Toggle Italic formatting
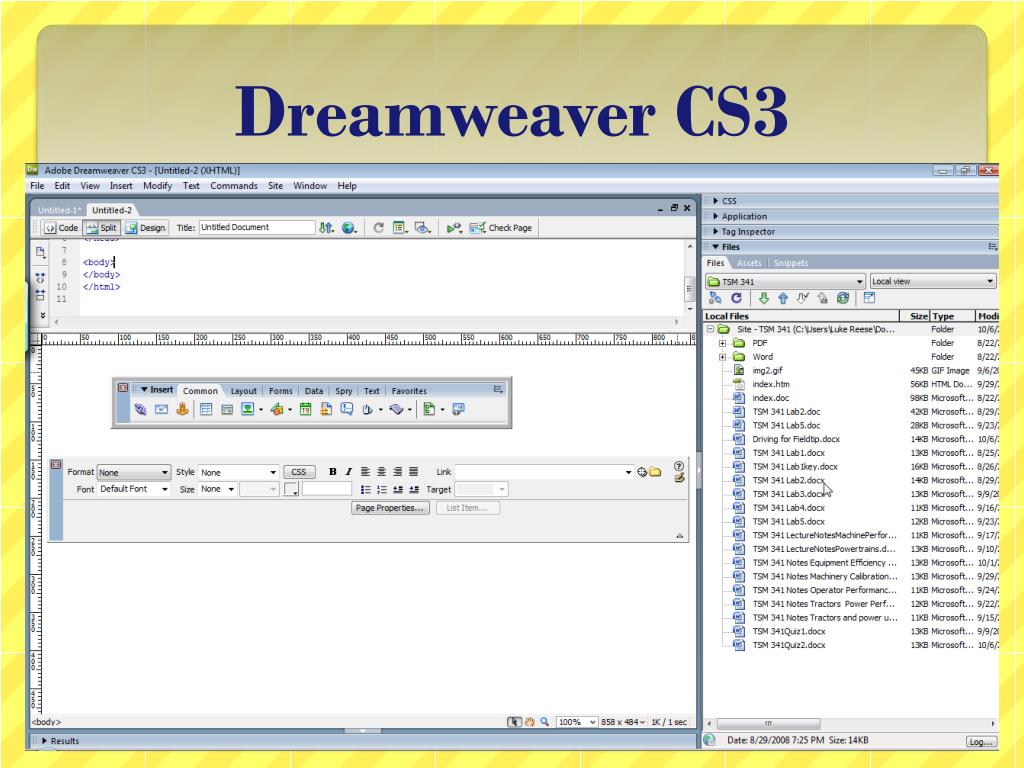The height and width of the screenshot is (768, 1024). point(348,472)
